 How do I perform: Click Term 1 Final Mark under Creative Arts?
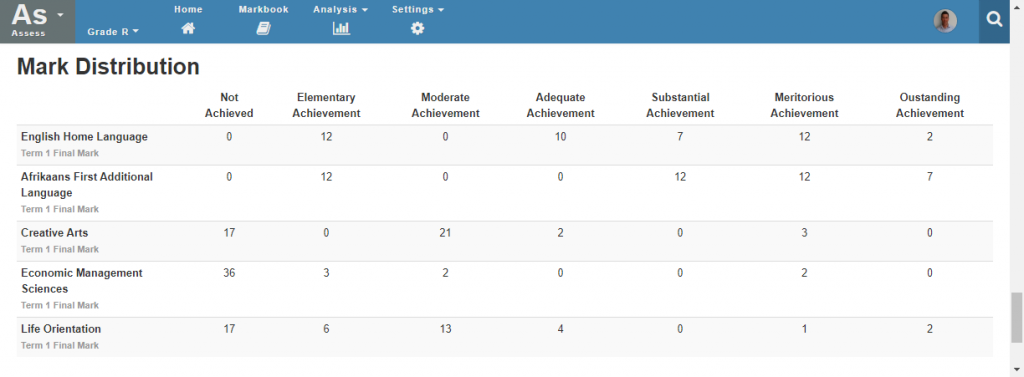coord(60,250)
